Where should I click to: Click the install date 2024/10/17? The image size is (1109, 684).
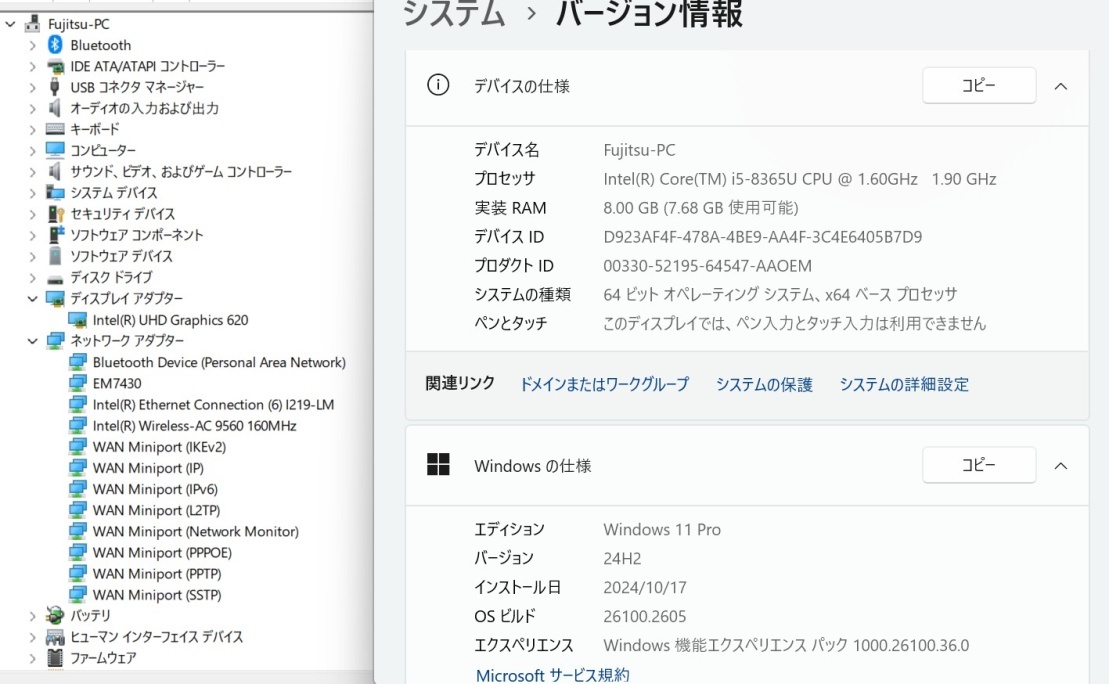(644, 587)
